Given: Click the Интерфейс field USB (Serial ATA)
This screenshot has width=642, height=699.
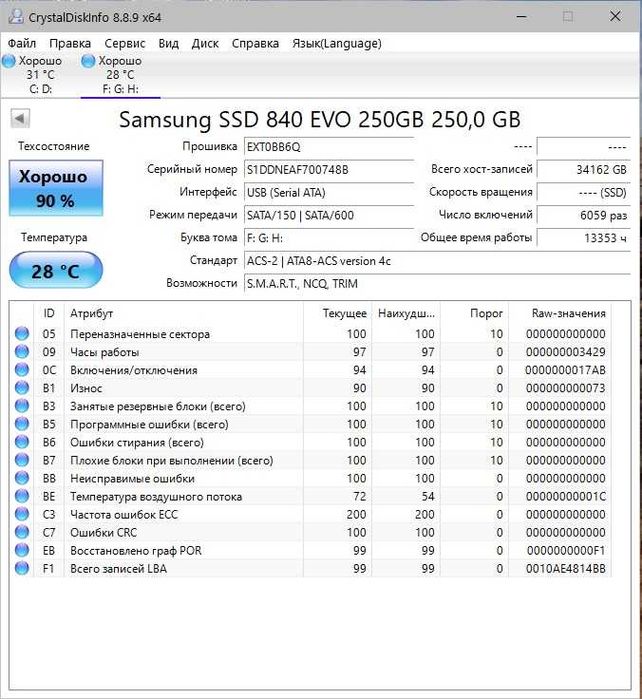Looking at the screenshot, I should point(329,192).
